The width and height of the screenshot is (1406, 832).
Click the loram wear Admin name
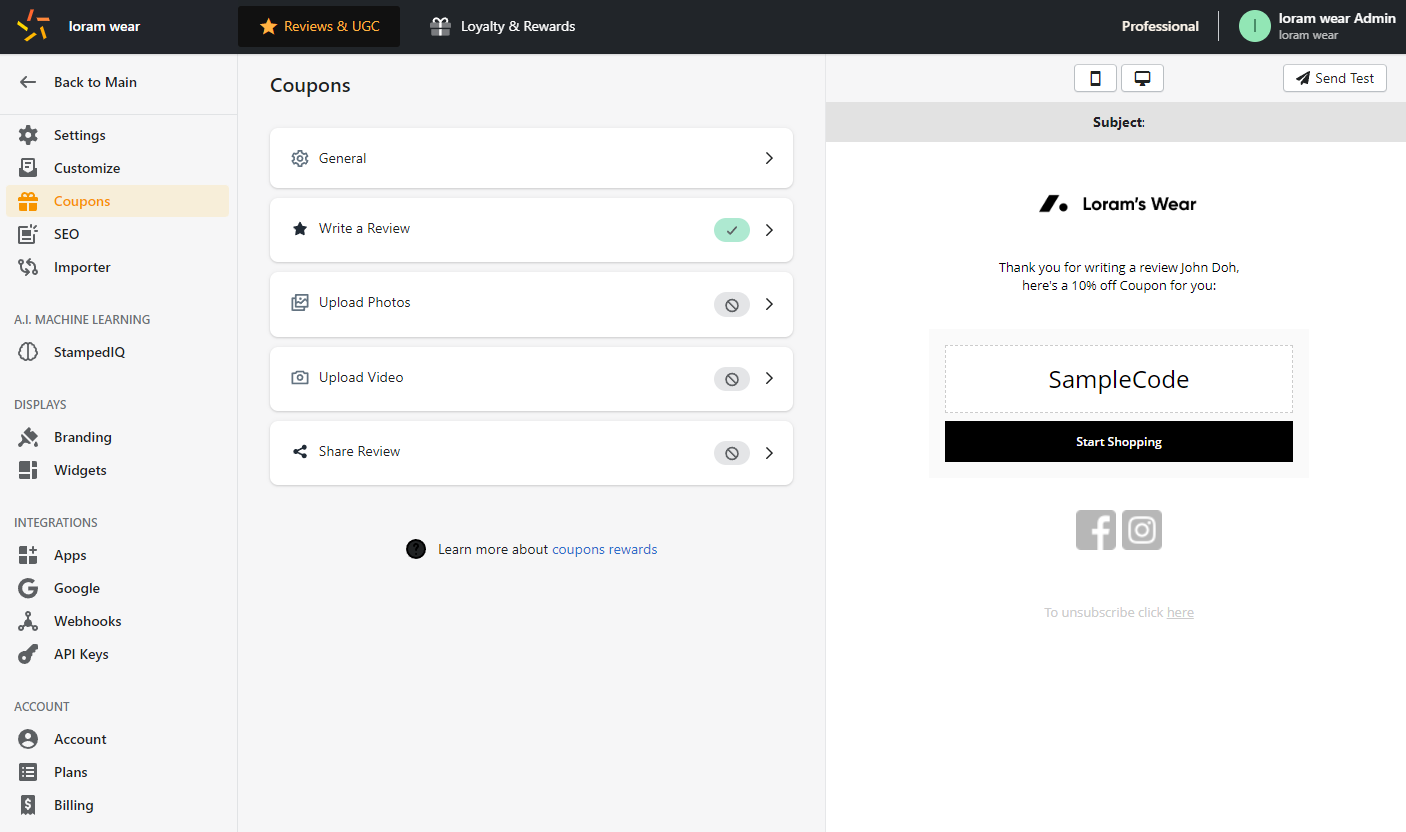(1337, 18)
